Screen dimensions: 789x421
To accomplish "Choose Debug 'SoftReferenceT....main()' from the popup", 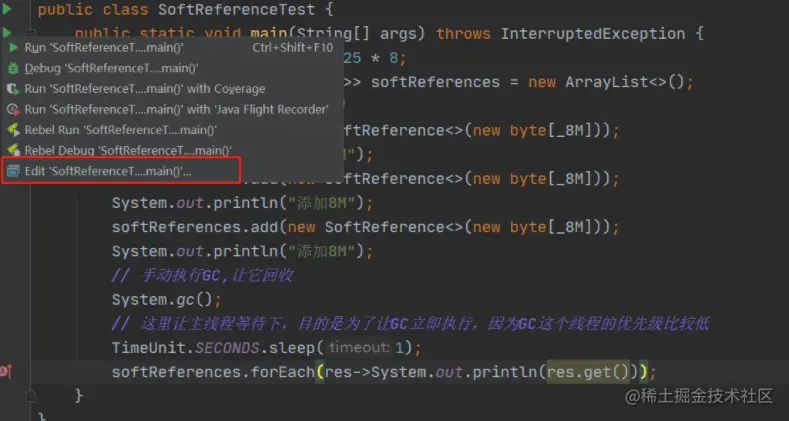I will [172, 68].
